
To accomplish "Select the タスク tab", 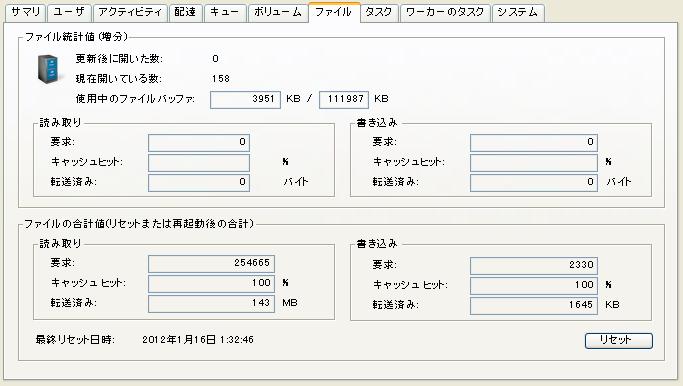I will pos(379,12).
